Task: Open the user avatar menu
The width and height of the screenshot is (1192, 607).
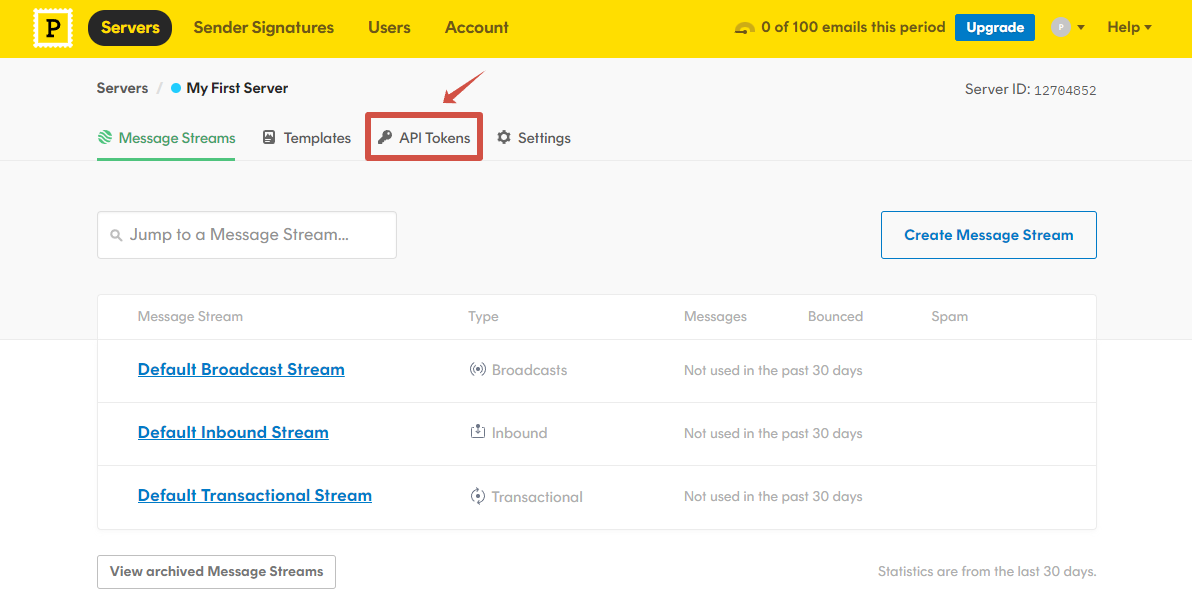Action: 1067,28
